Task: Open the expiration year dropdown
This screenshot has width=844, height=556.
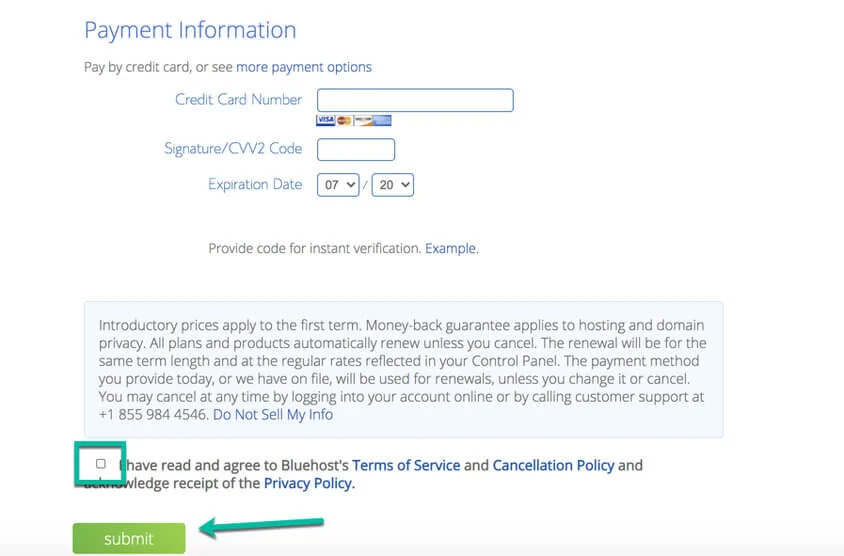Action: (x=392, y=185)
